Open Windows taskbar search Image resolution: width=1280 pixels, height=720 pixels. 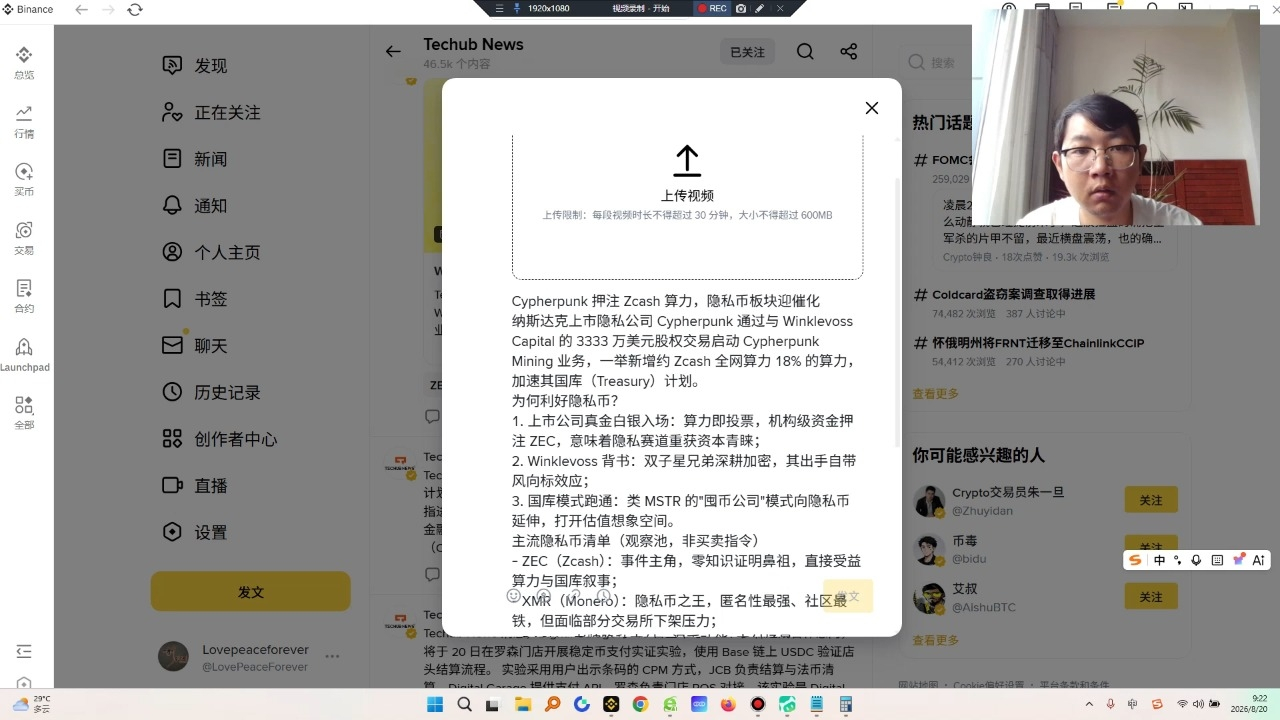(x=464, y=705)
